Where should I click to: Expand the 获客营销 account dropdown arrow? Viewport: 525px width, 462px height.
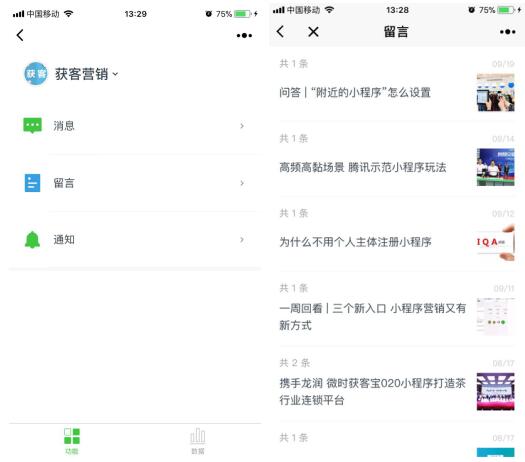115,74
